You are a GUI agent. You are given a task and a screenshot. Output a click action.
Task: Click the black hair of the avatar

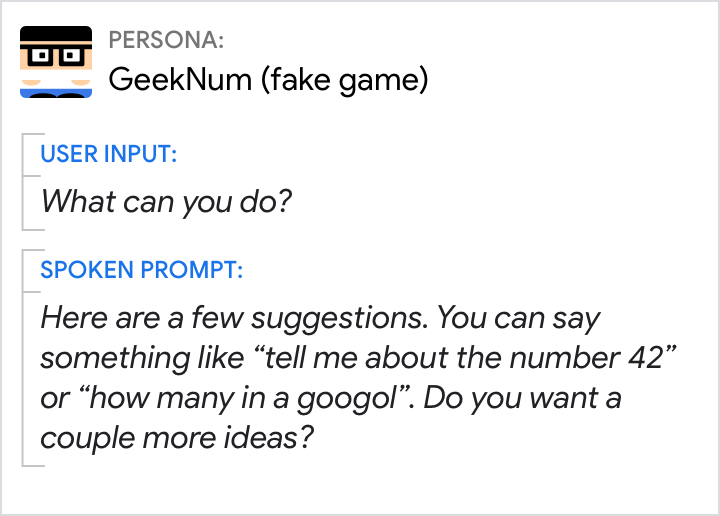click(56, 34)
